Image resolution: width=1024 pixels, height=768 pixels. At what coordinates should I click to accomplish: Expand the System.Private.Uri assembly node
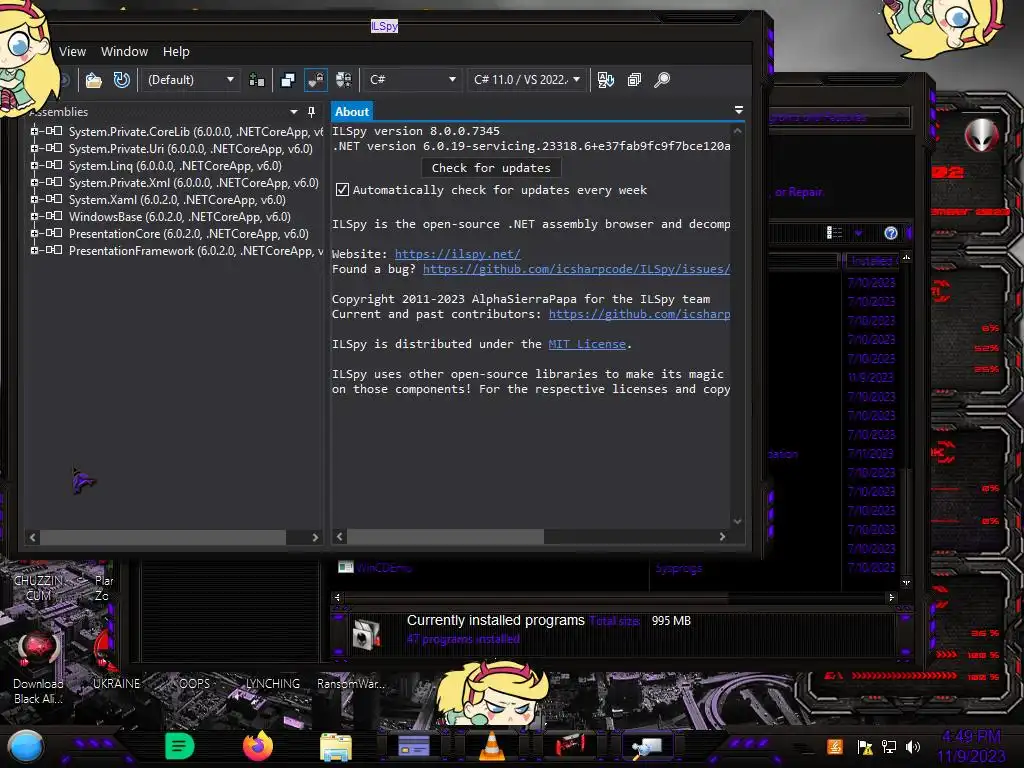[34, 148]
